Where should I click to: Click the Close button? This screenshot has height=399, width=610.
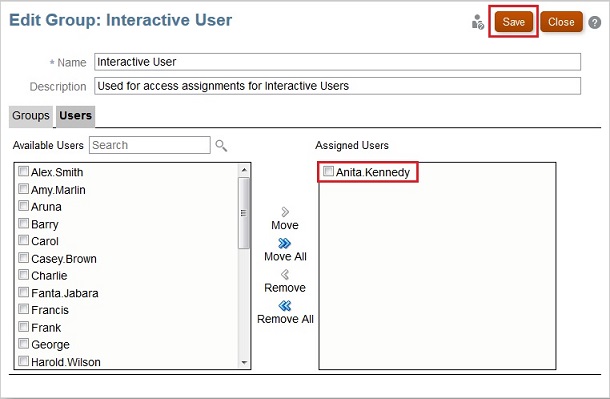(x=561, y=22)
